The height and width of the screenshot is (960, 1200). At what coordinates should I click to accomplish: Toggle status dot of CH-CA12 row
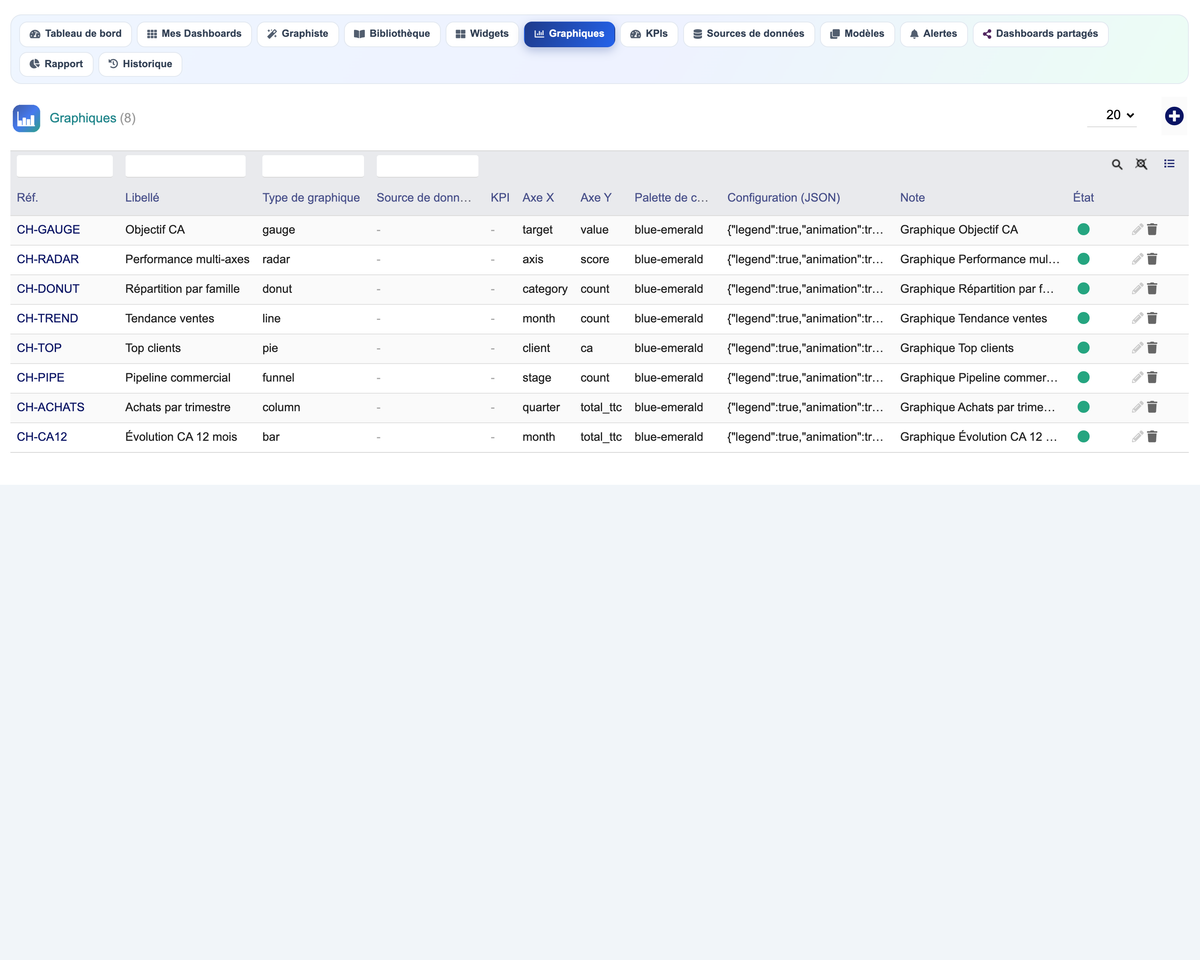coord(1083,437)
